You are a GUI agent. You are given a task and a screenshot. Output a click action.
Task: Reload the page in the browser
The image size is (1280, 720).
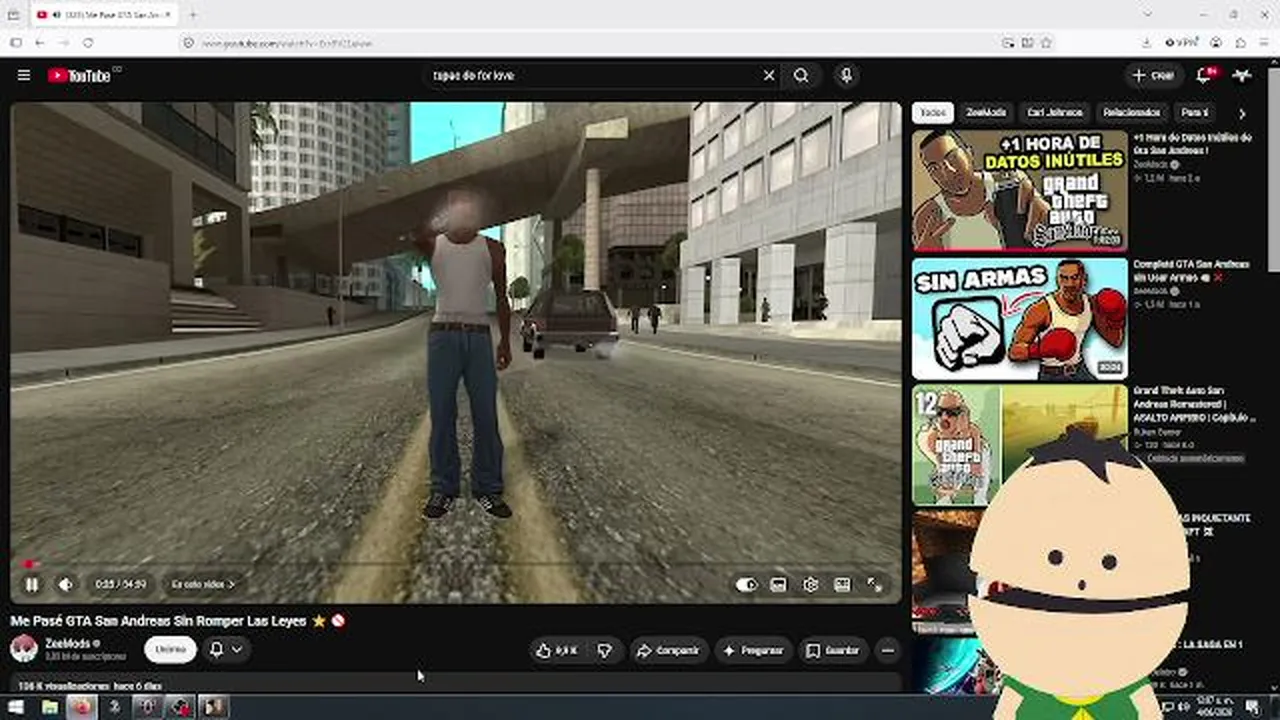click(88, 43)
